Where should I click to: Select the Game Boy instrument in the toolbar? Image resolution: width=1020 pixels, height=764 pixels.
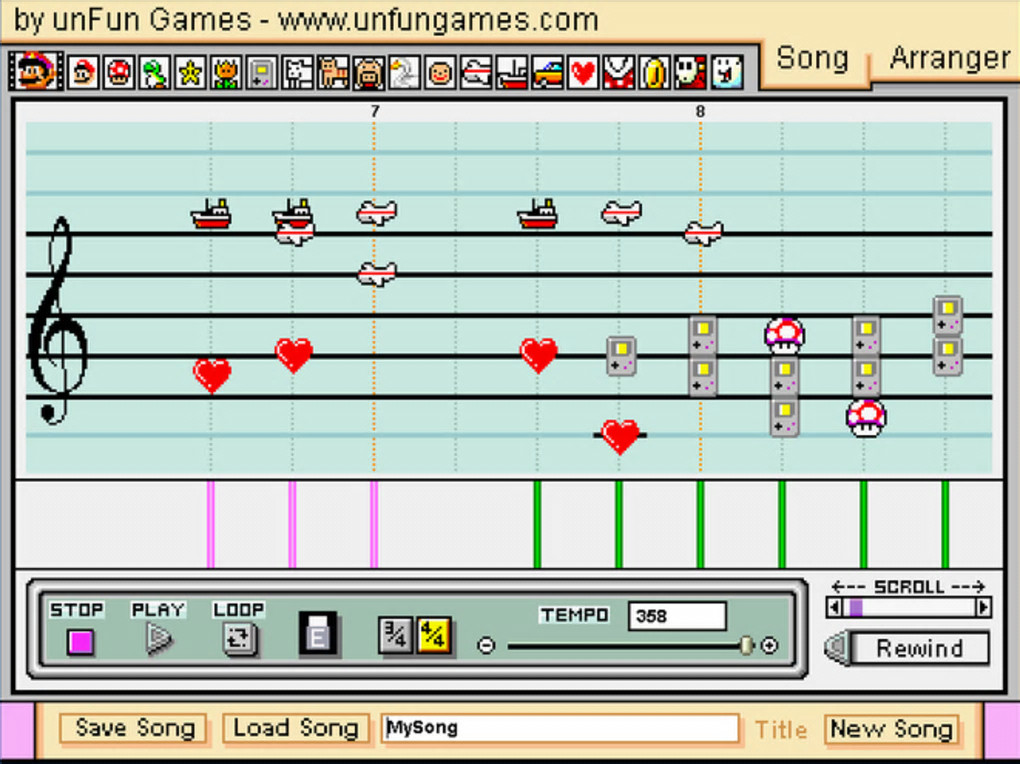tap(262, 72)
